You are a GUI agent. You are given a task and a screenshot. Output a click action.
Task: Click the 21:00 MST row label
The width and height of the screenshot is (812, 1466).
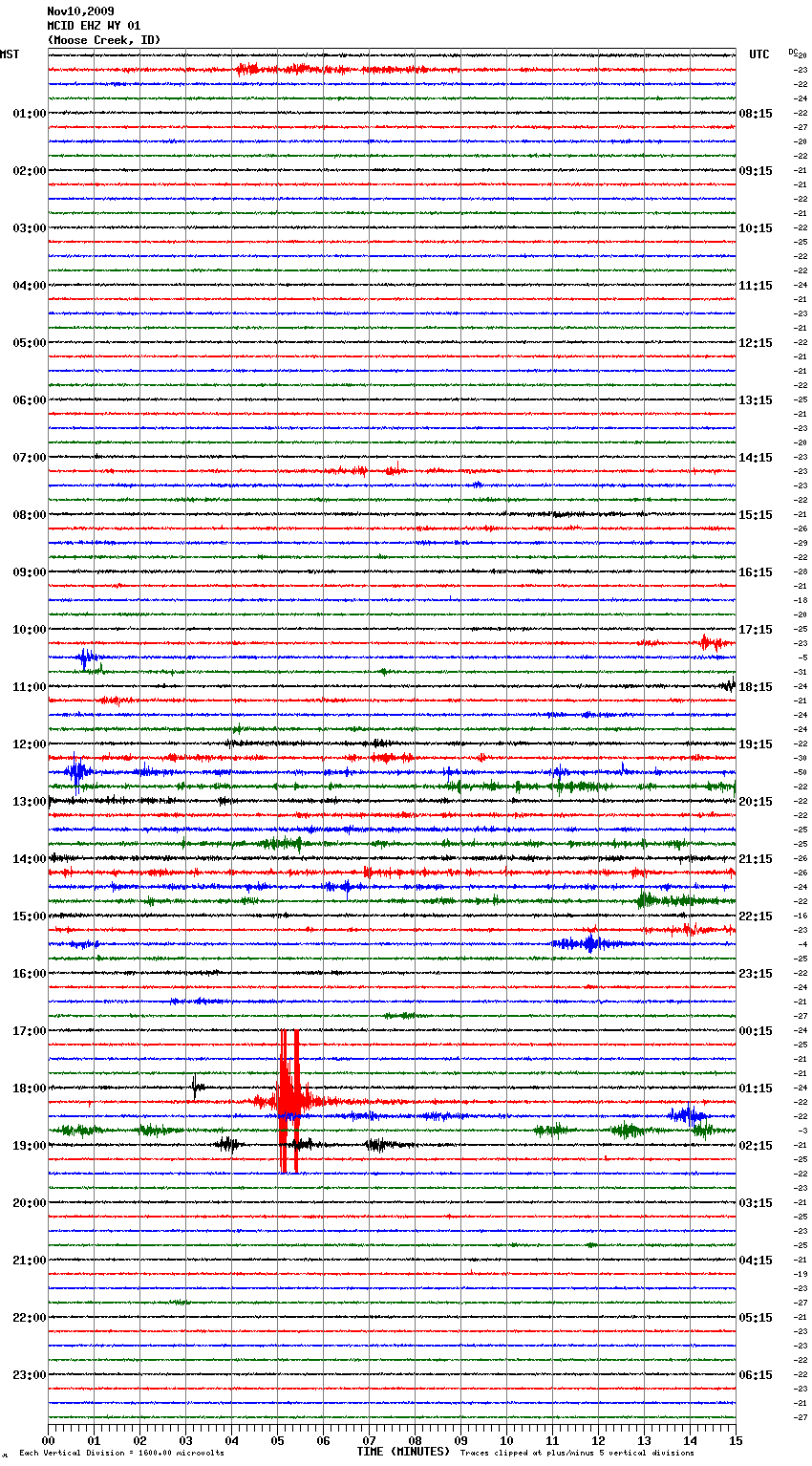tap(29, 1261)
